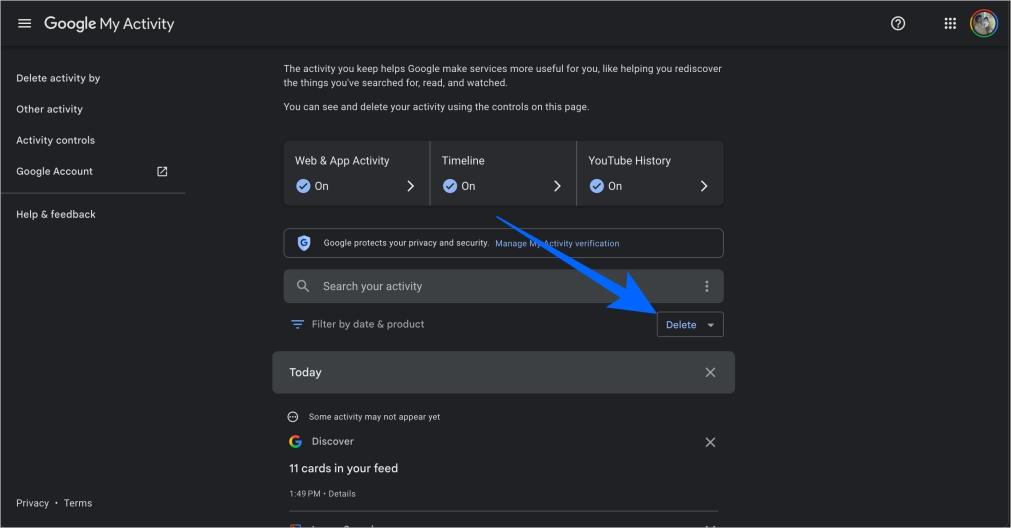
Task: Click the 'YouTube History' card title
Action: [x=629, y=161]
